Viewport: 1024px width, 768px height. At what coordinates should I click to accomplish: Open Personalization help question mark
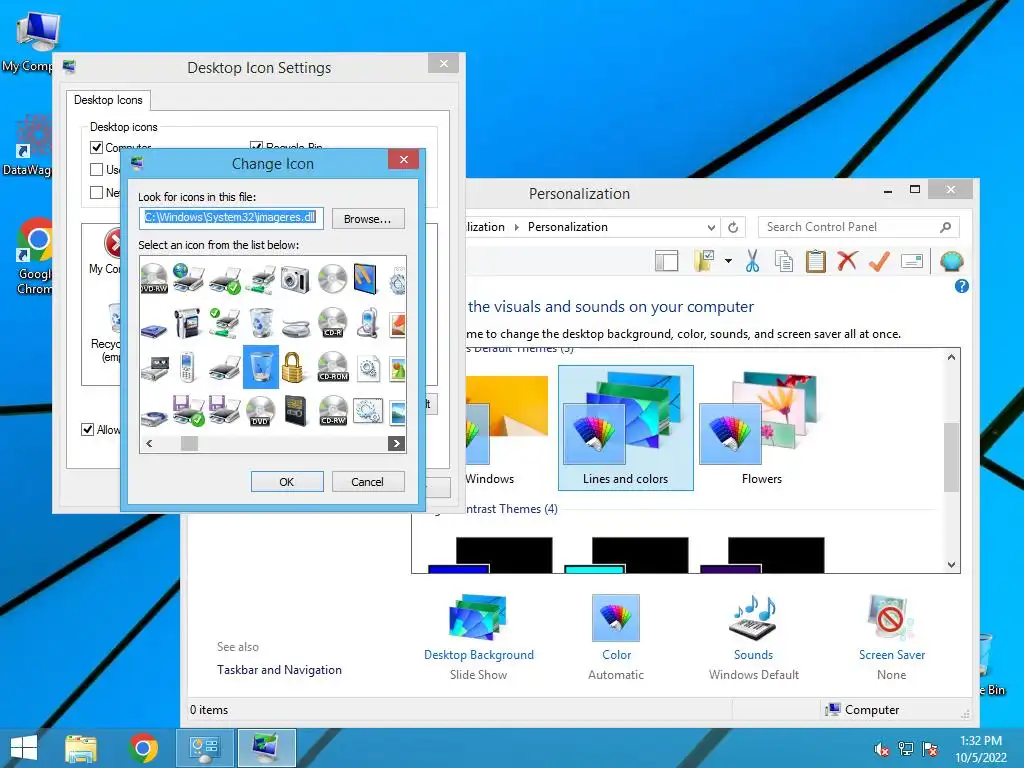[961, 286]
